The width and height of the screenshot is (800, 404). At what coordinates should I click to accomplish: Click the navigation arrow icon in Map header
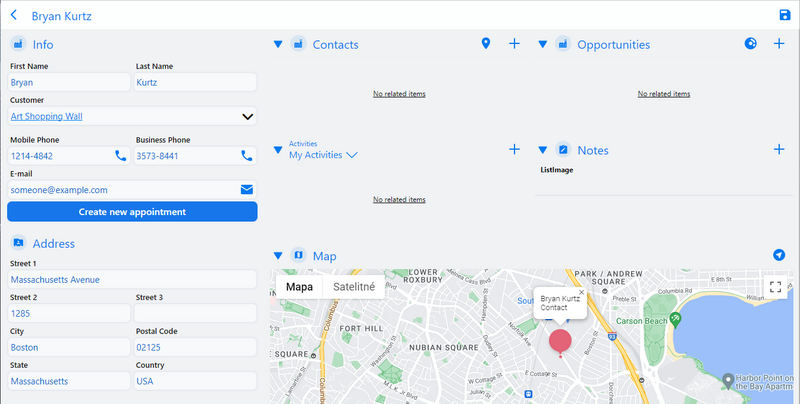(779, 256)
